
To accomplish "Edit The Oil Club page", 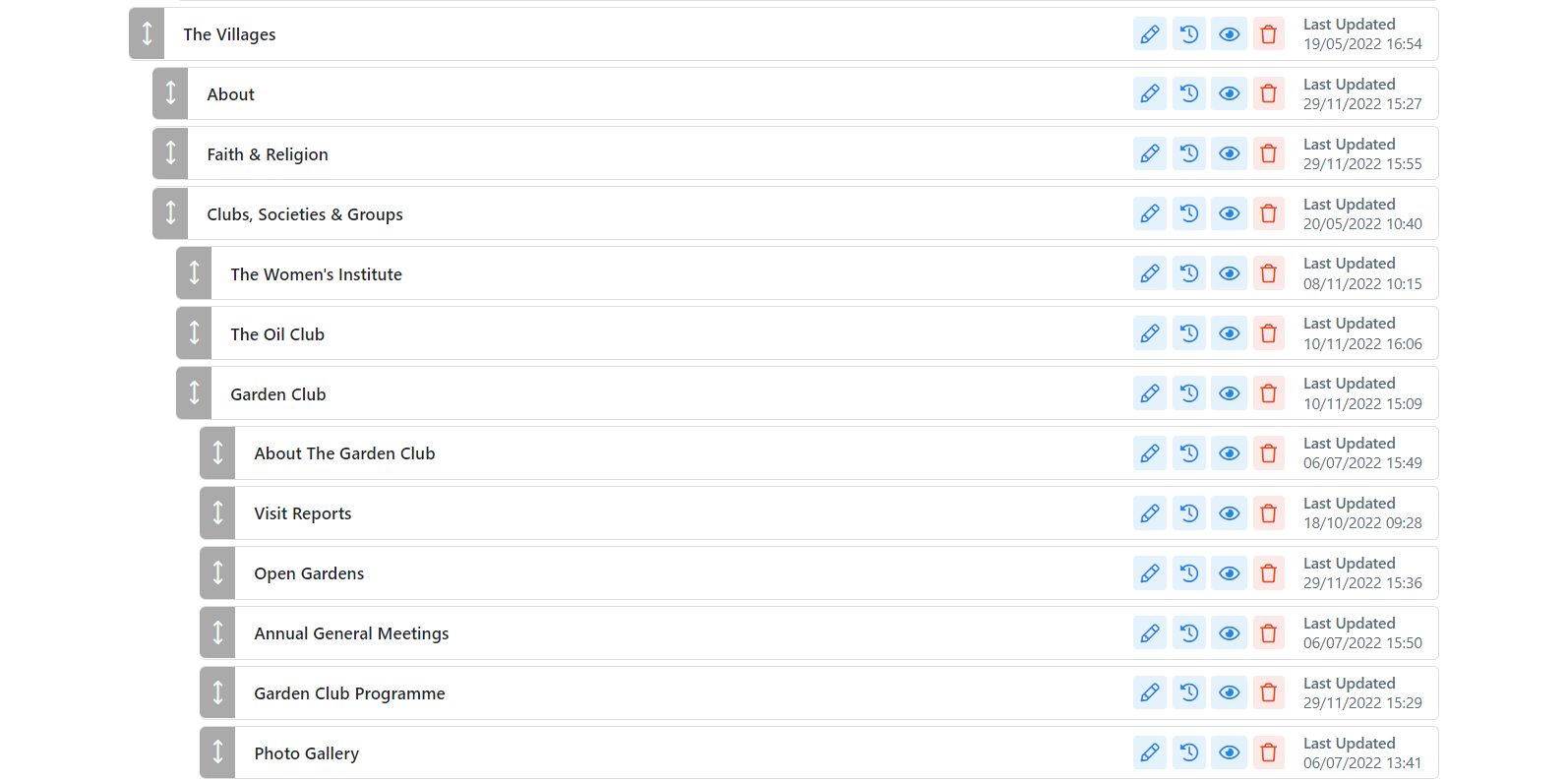I will pos(1149,334).
